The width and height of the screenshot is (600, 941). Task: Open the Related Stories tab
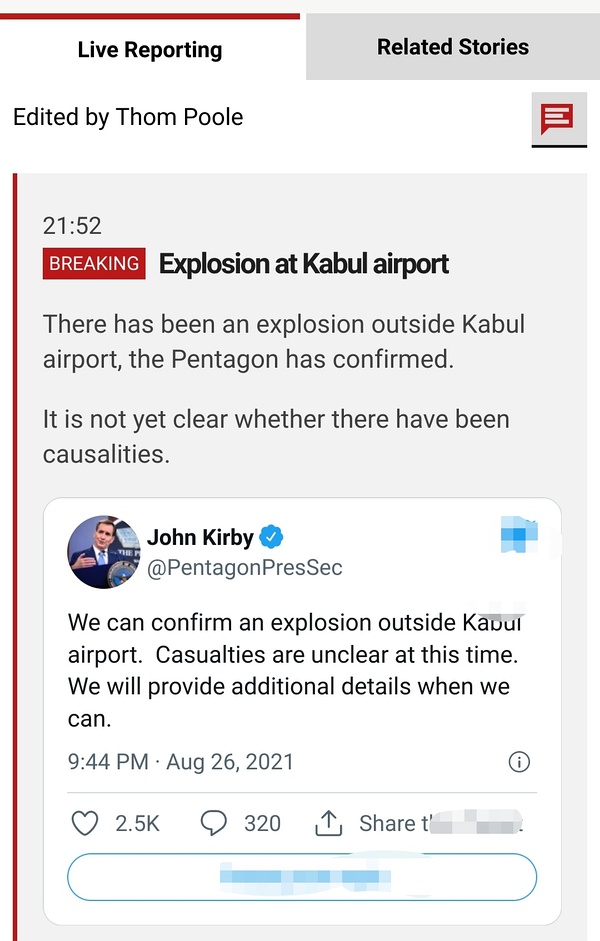452,47
